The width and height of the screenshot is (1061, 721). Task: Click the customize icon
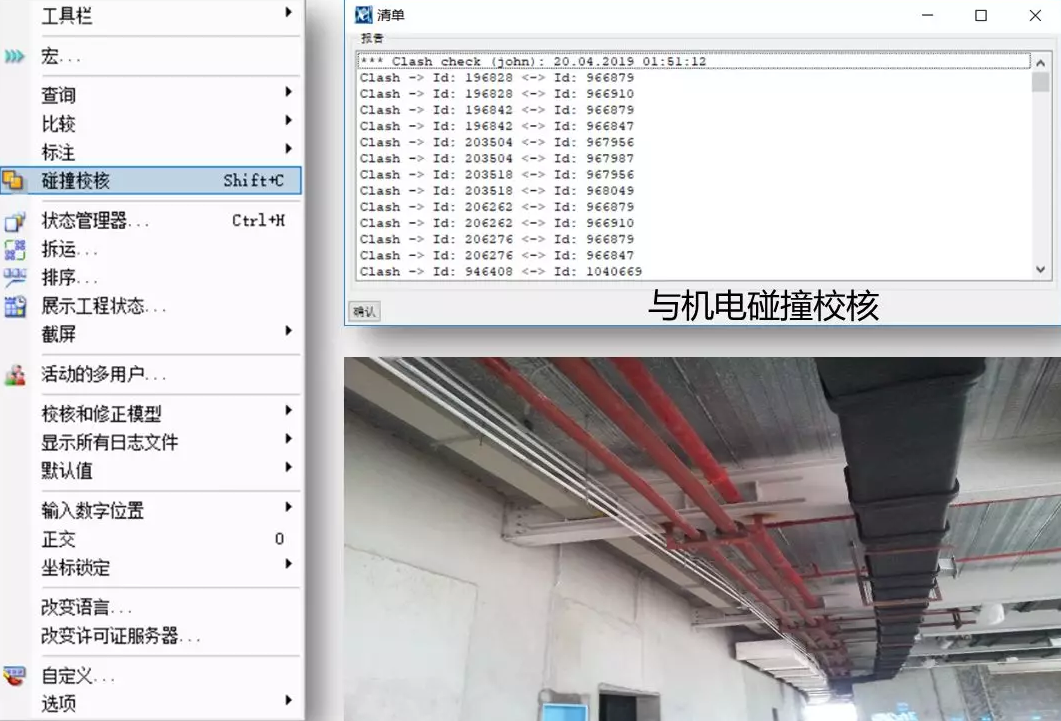(14, 676)
